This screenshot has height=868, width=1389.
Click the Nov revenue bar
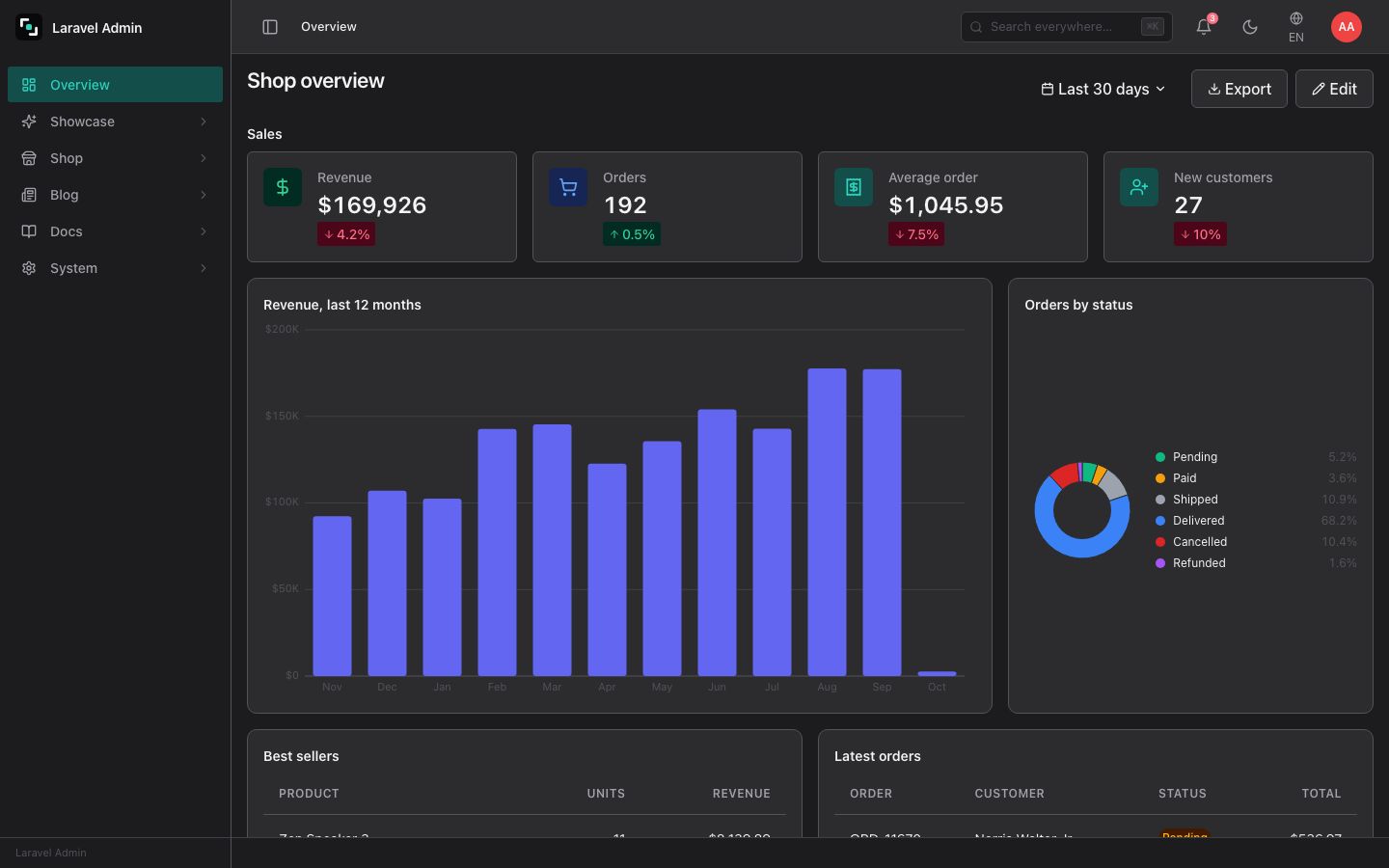332,596
